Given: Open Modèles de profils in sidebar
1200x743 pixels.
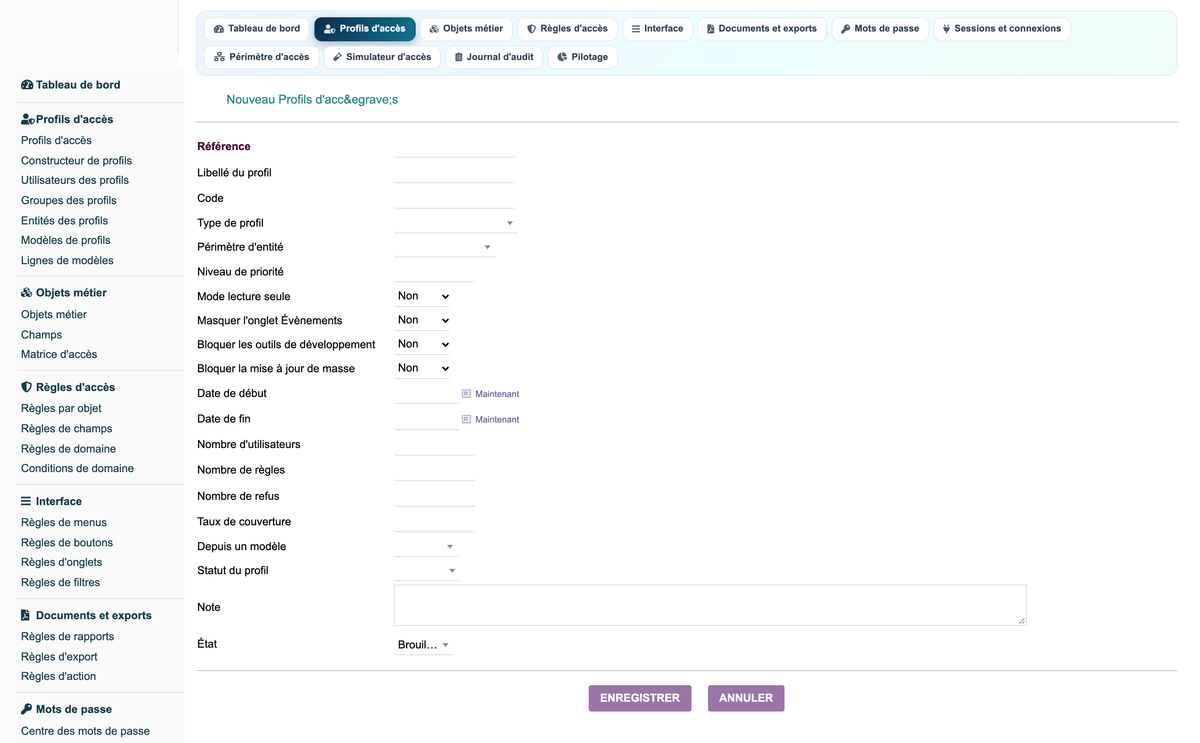Looking at the screenshot, I should tap(66, 241).
